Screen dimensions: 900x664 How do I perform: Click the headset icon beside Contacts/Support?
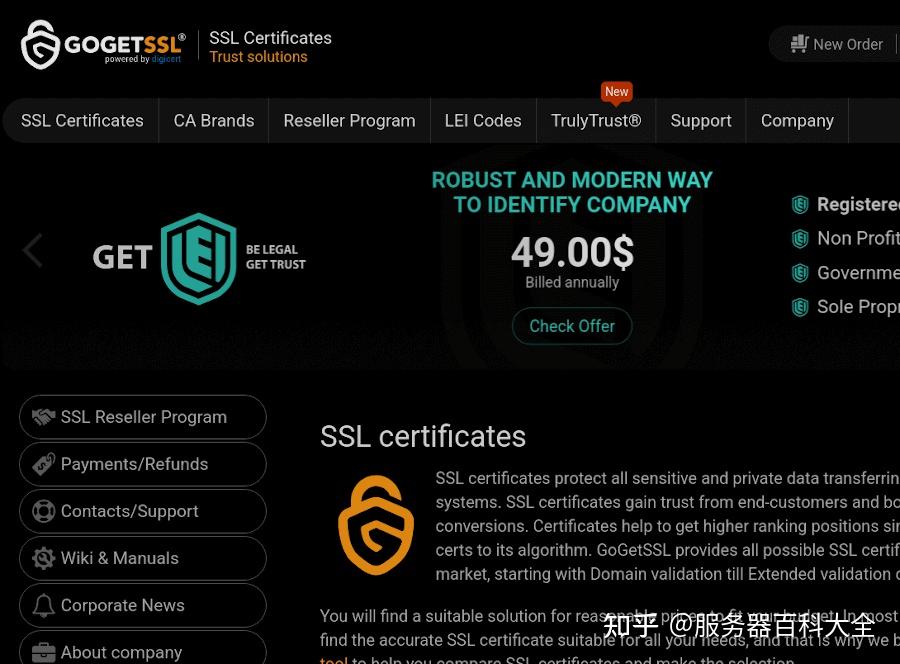(43, 511)
